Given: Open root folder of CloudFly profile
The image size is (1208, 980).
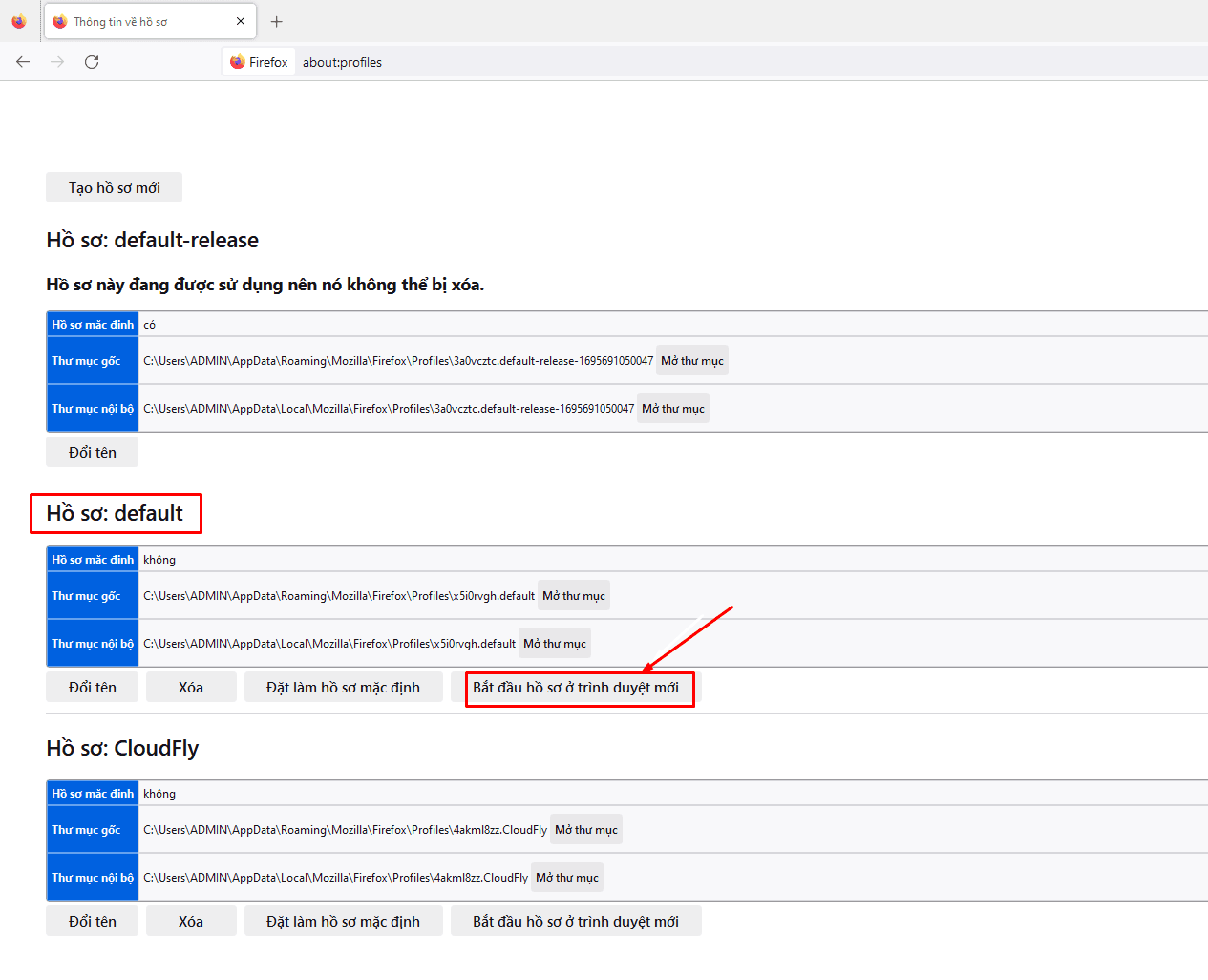Looking at the screenshot, I should coord(586,829).
